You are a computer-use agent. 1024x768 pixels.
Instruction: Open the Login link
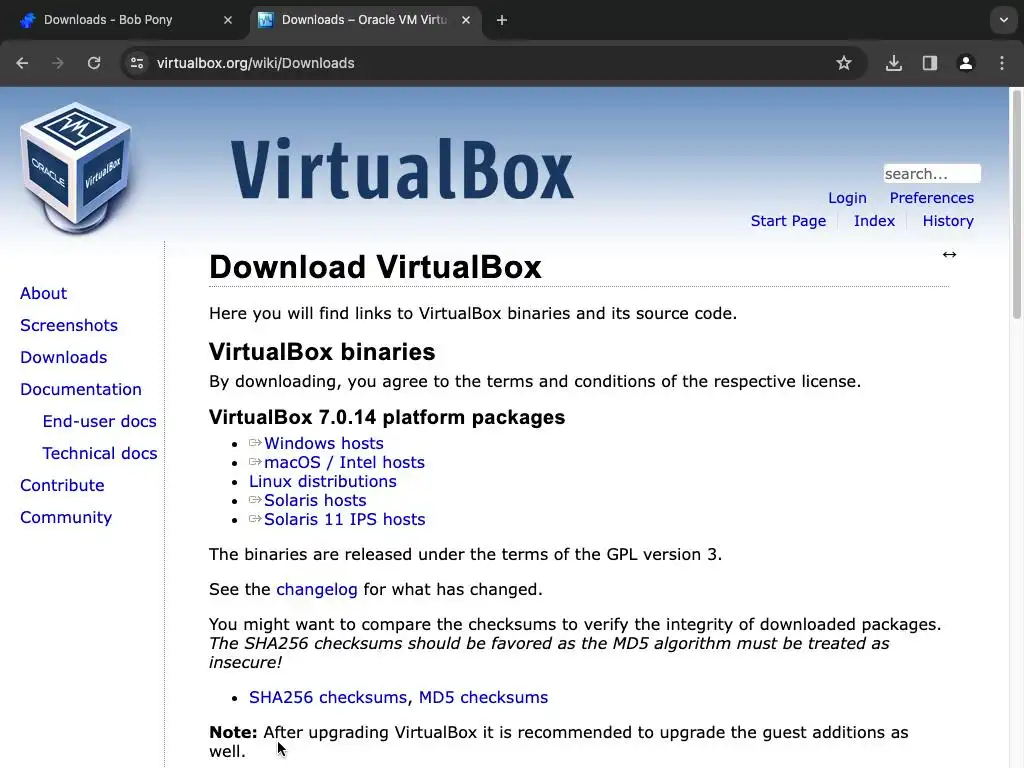(847, 198)
